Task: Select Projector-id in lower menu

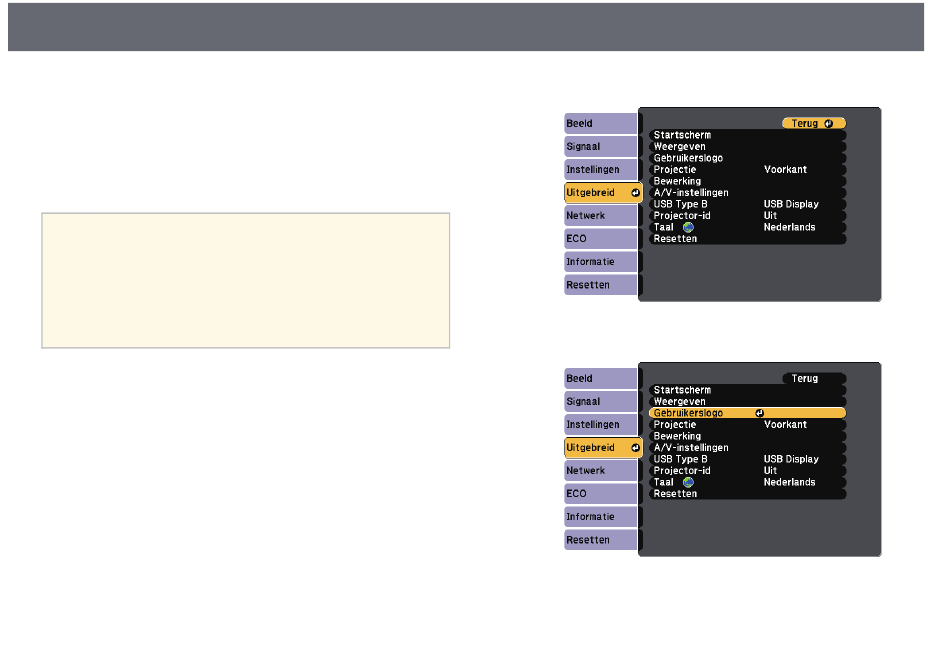Action: tap(747, 471)
